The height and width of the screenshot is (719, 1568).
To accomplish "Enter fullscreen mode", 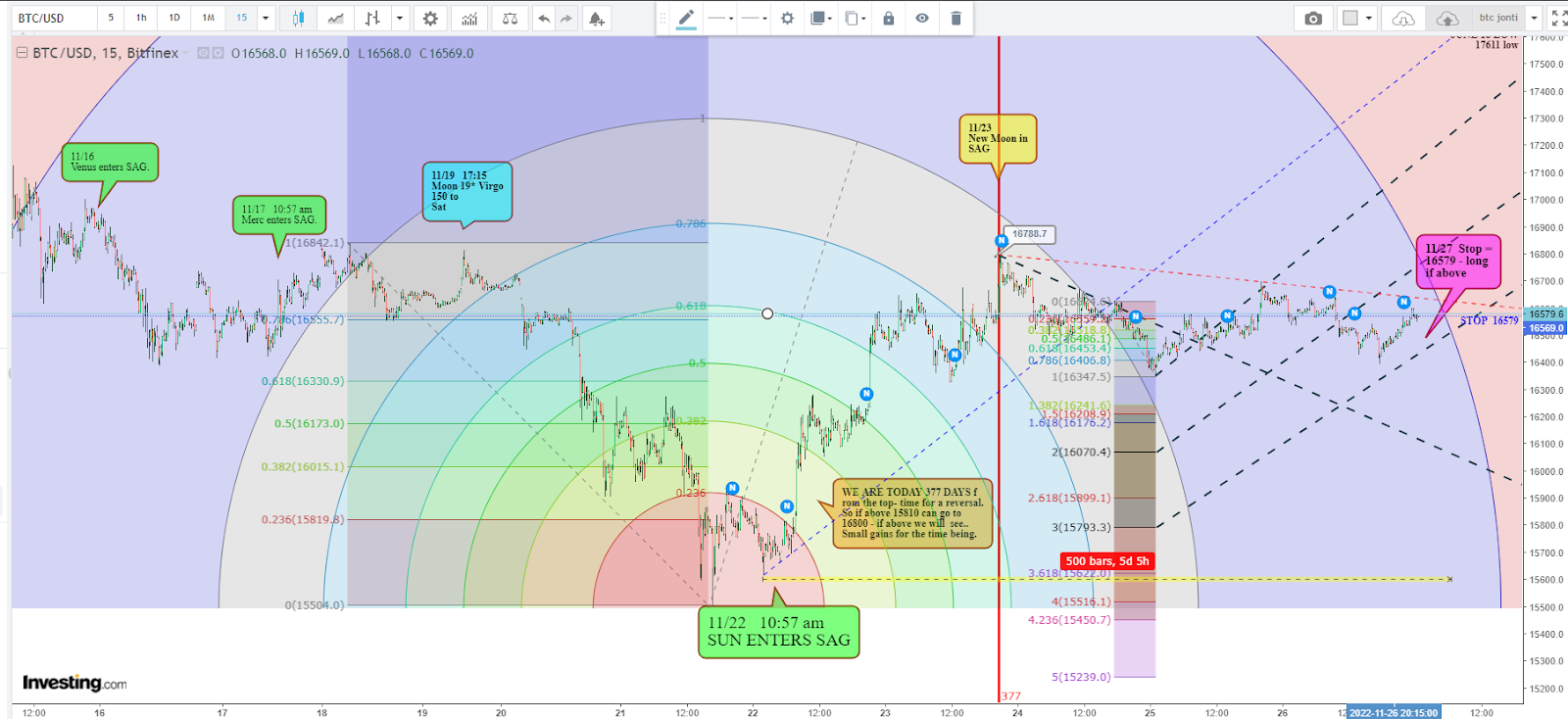I will point(1558,18).
